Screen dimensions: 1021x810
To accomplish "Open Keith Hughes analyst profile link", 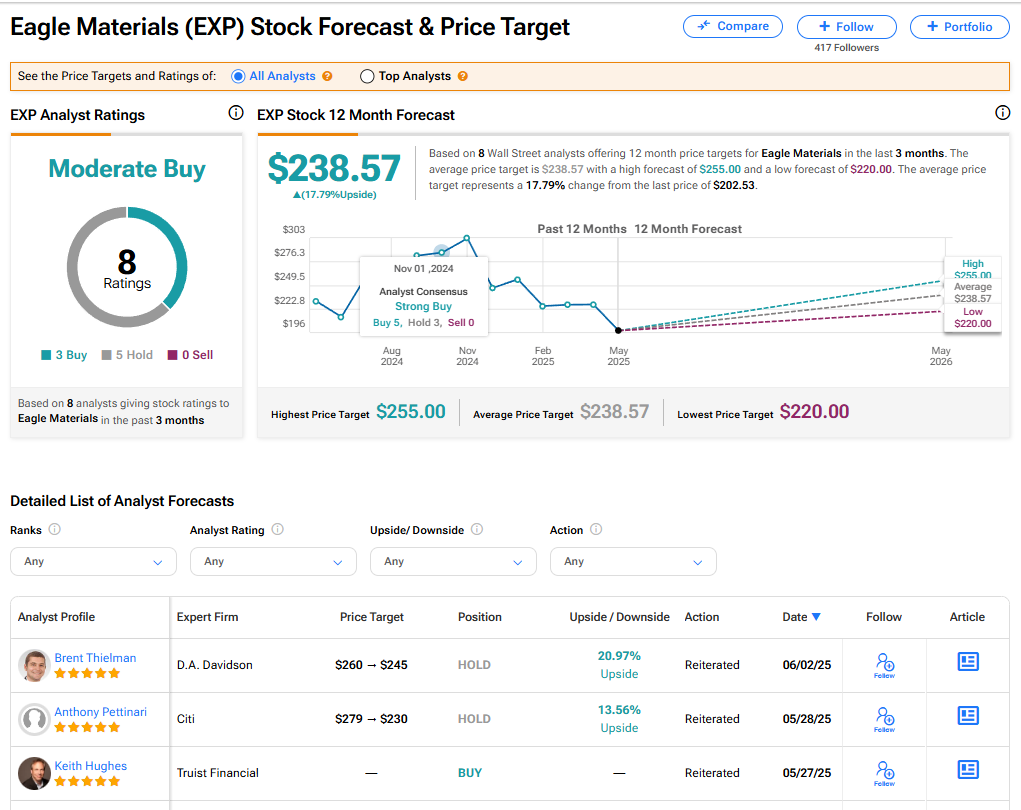I will (x=91, y=766).
